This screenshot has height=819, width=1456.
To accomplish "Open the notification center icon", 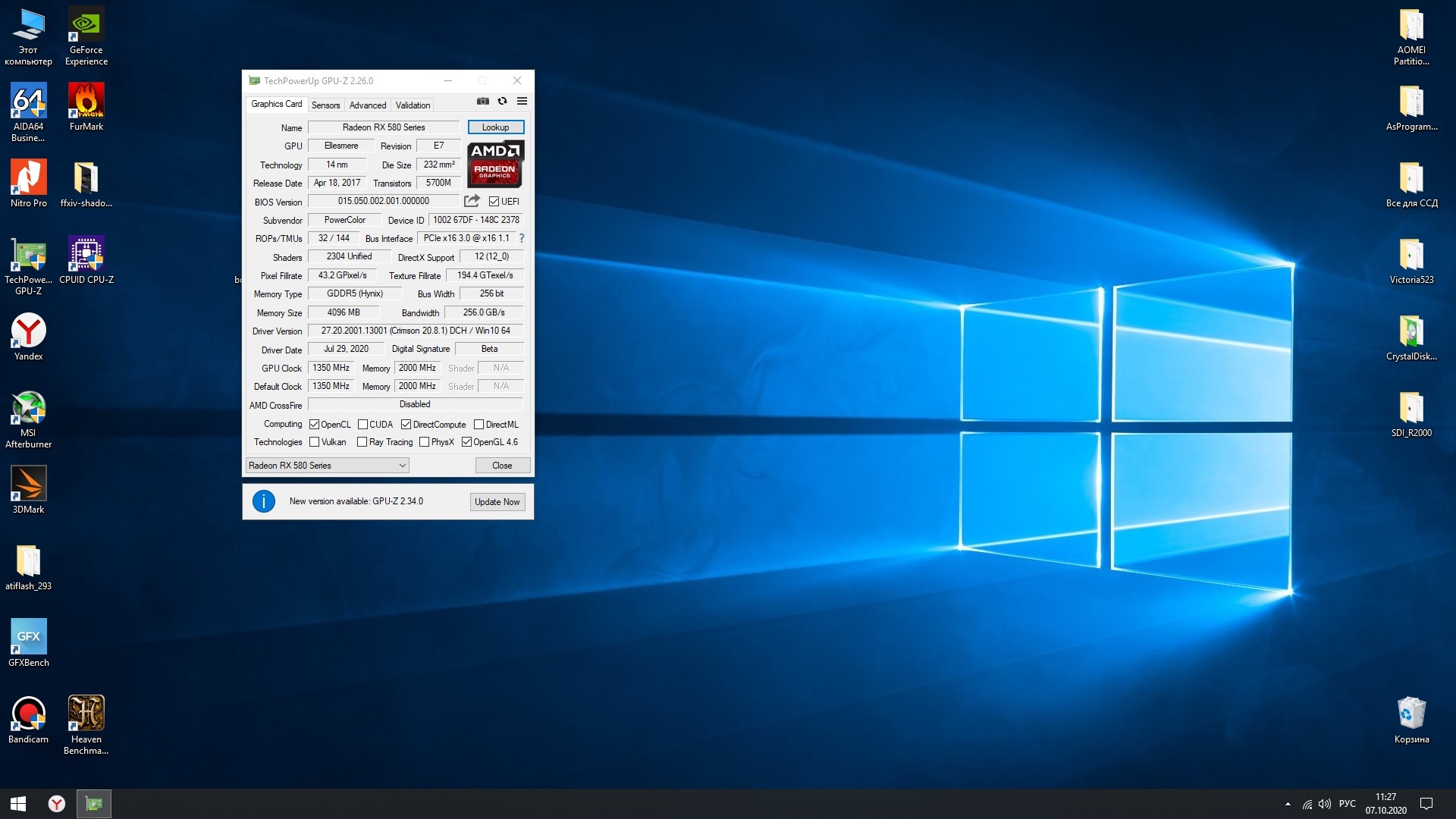I will 1426,804.
